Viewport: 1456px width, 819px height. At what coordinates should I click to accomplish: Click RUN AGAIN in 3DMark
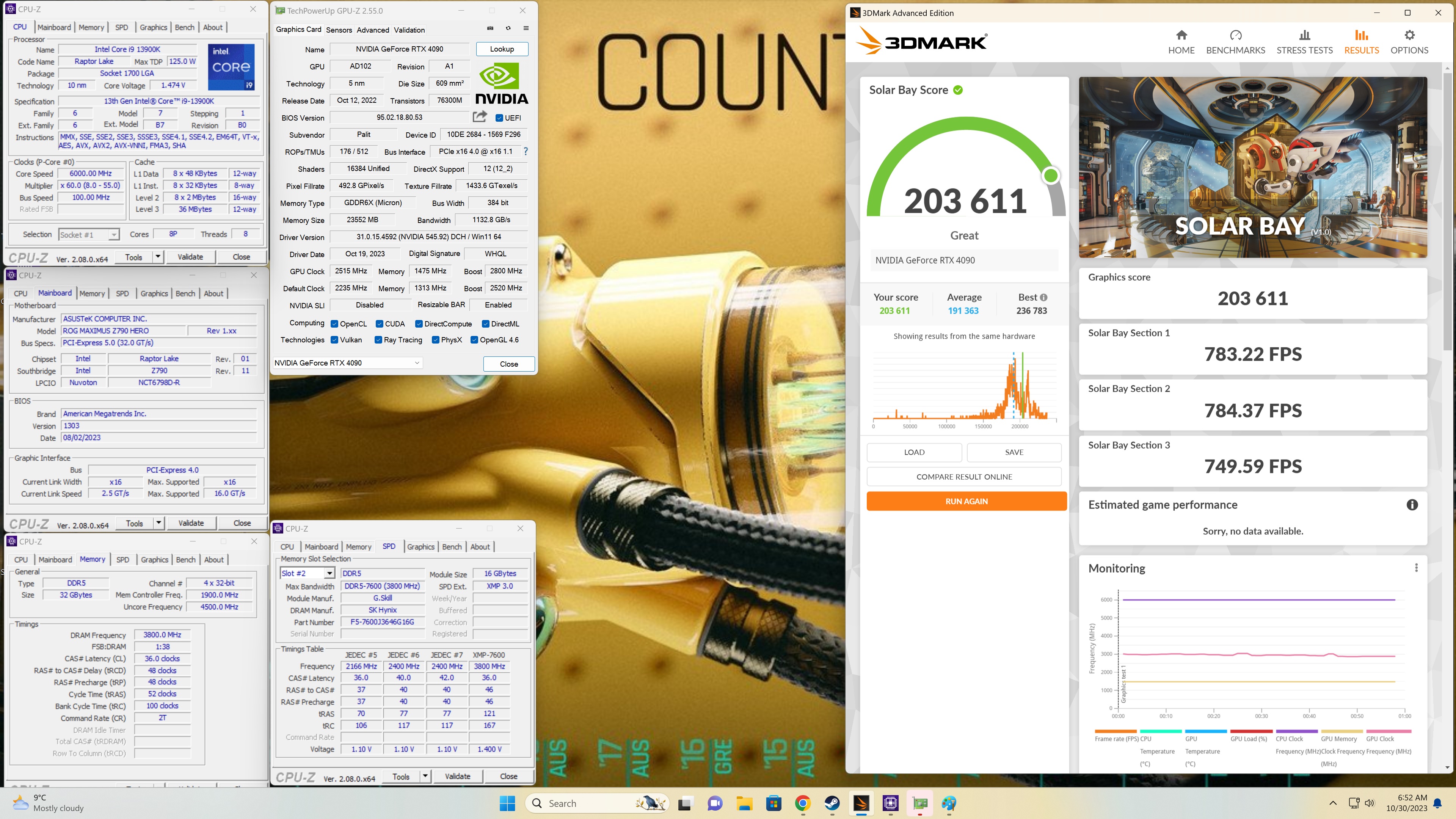966,501
